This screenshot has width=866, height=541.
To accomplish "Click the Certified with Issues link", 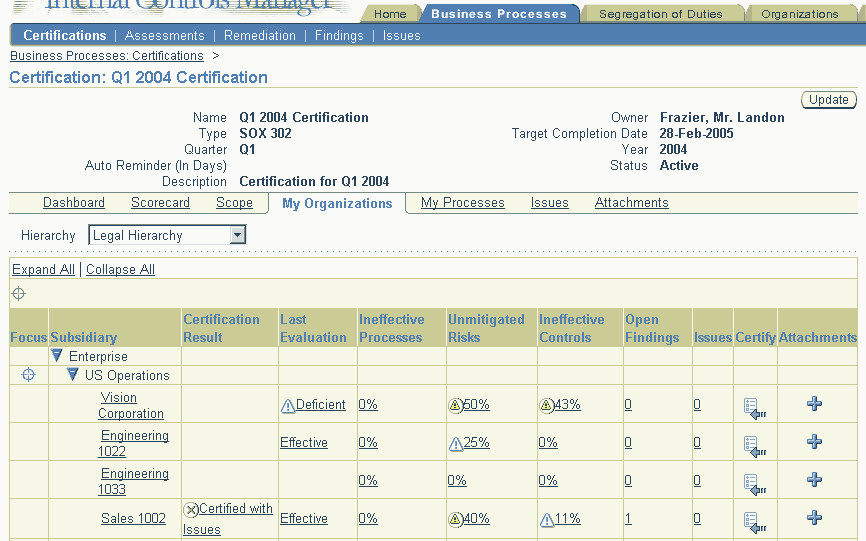I will pyautogui.click(x=228, y=519).
